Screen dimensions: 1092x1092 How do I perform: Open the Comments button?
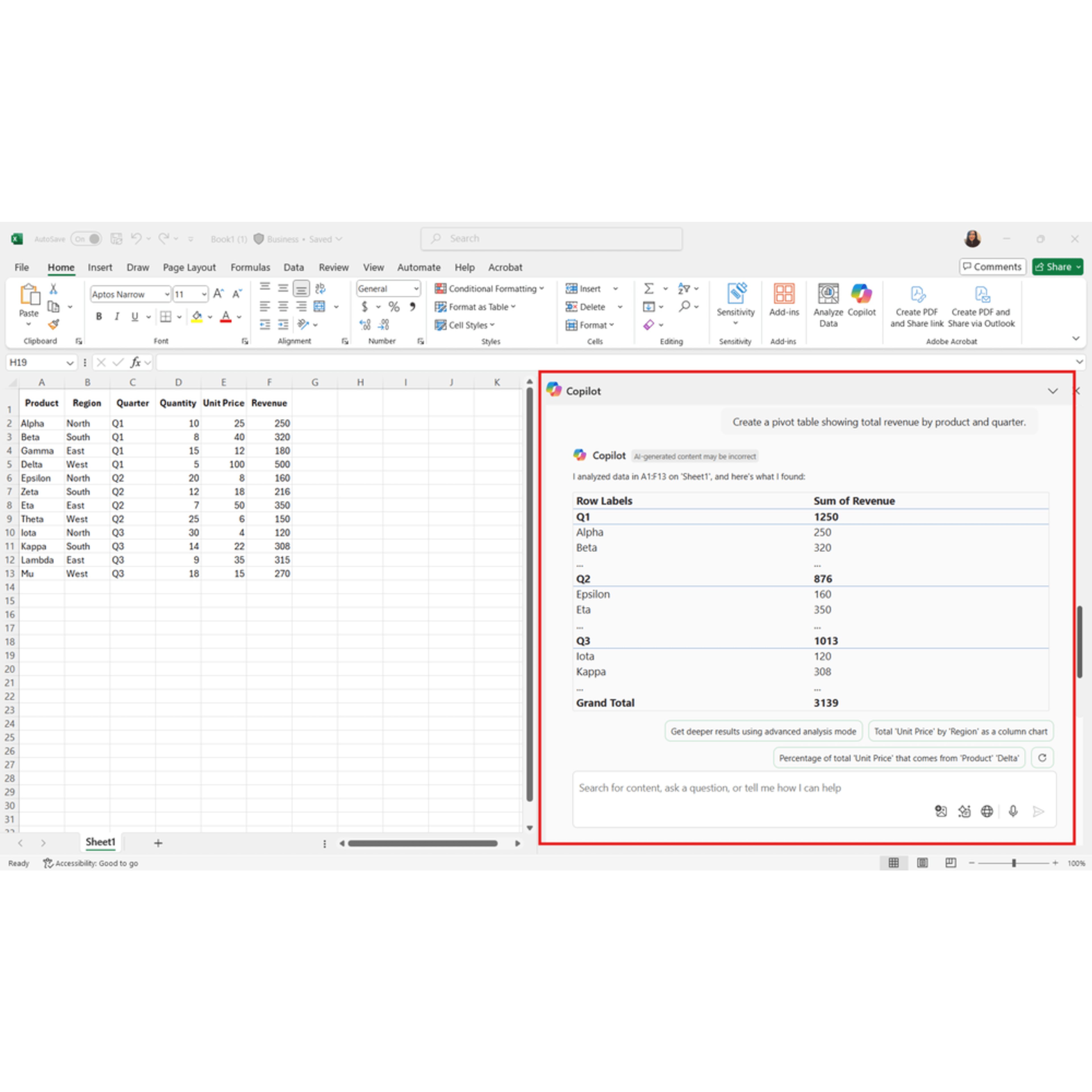[992, 266]
